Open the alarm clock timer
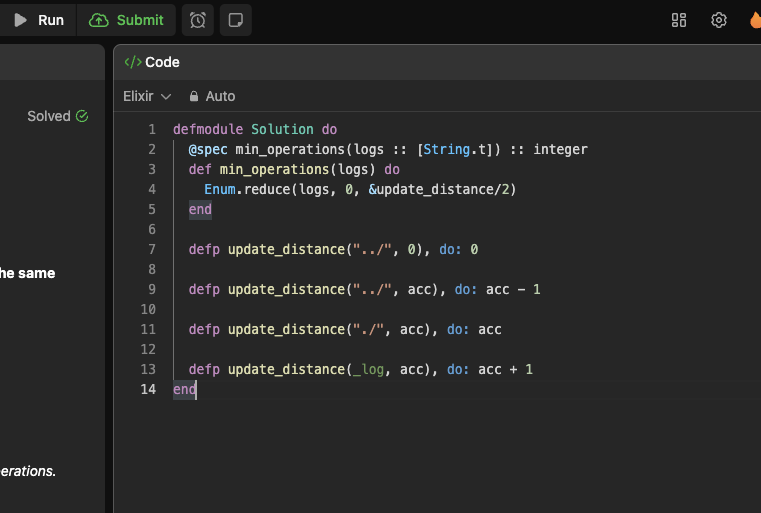761x513 pixels. [x=198, y=20]
